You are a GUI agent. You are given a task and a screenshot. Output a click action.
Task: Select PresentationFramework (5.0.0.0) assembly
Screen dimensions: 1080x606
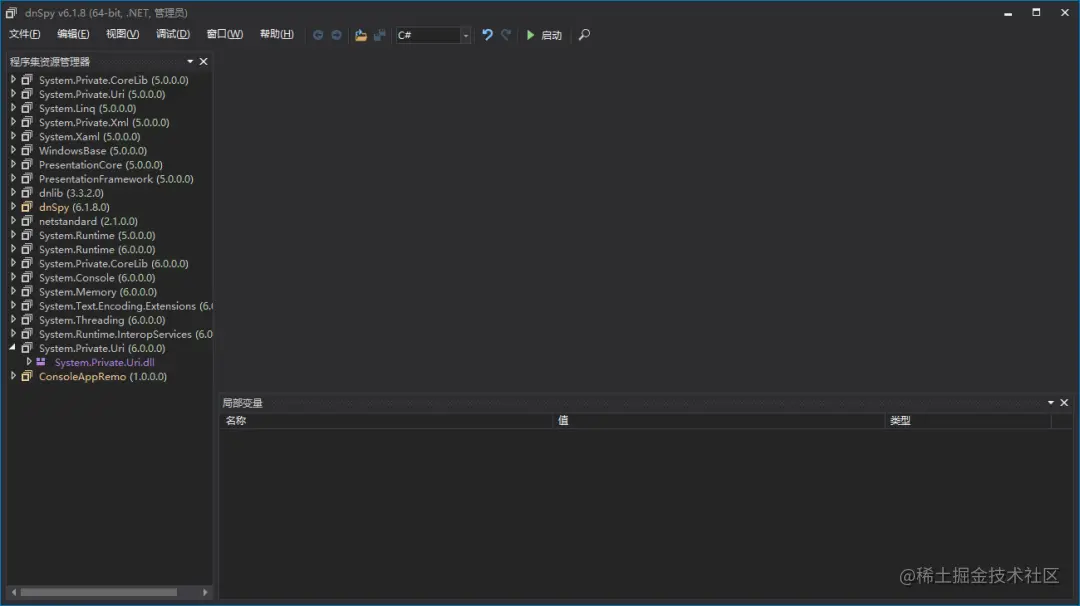click(116, 179)
